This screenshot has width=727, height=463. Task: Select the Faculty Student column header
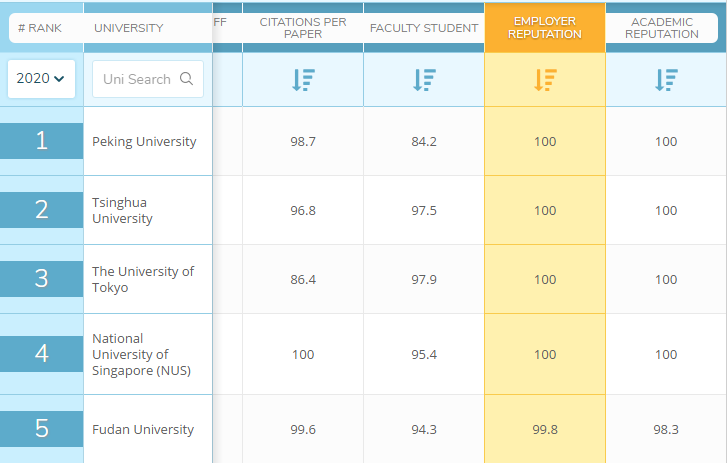(x=424, y=28)
